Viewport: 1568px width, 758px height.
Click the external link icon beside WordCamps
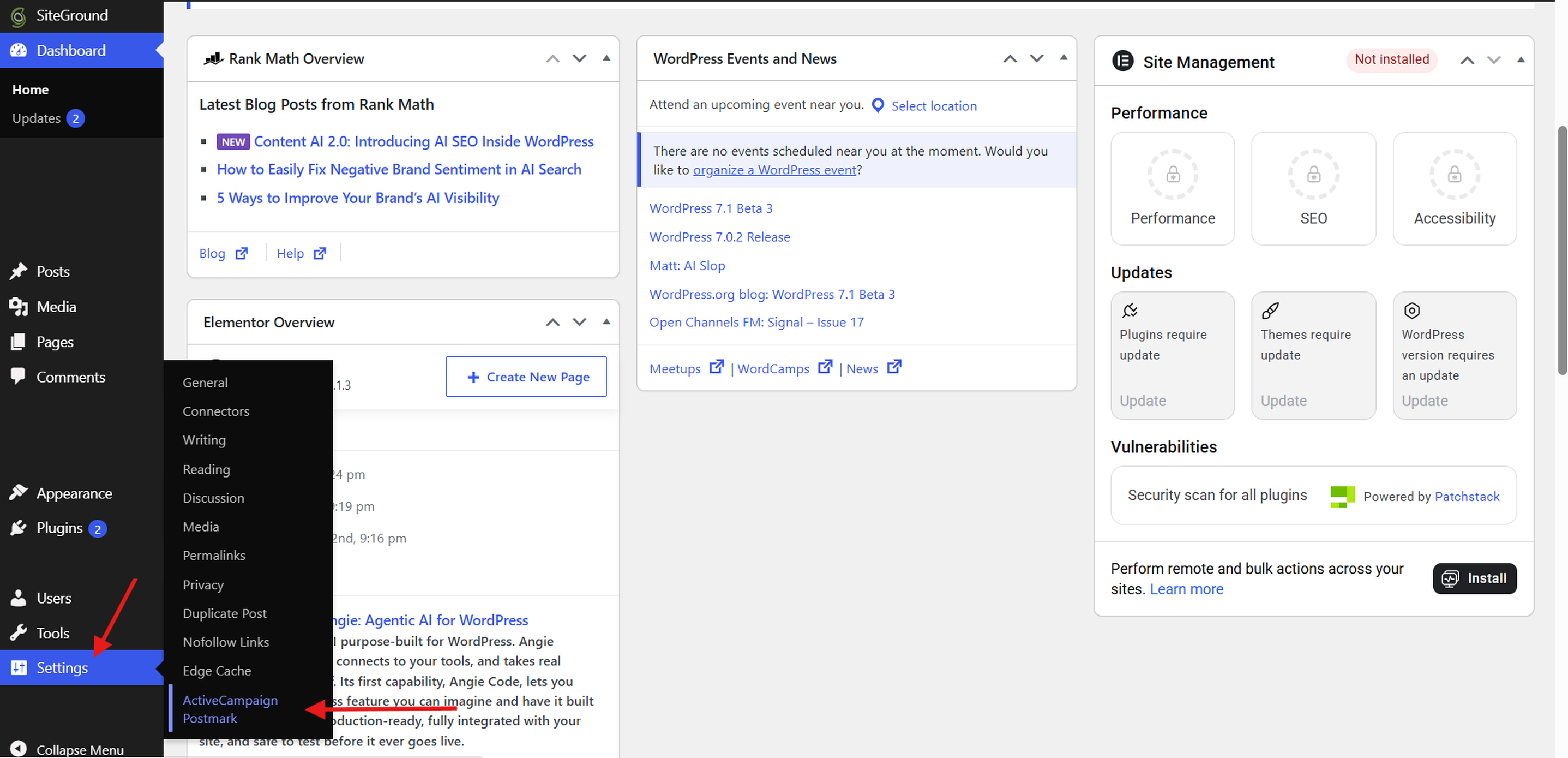825,367
